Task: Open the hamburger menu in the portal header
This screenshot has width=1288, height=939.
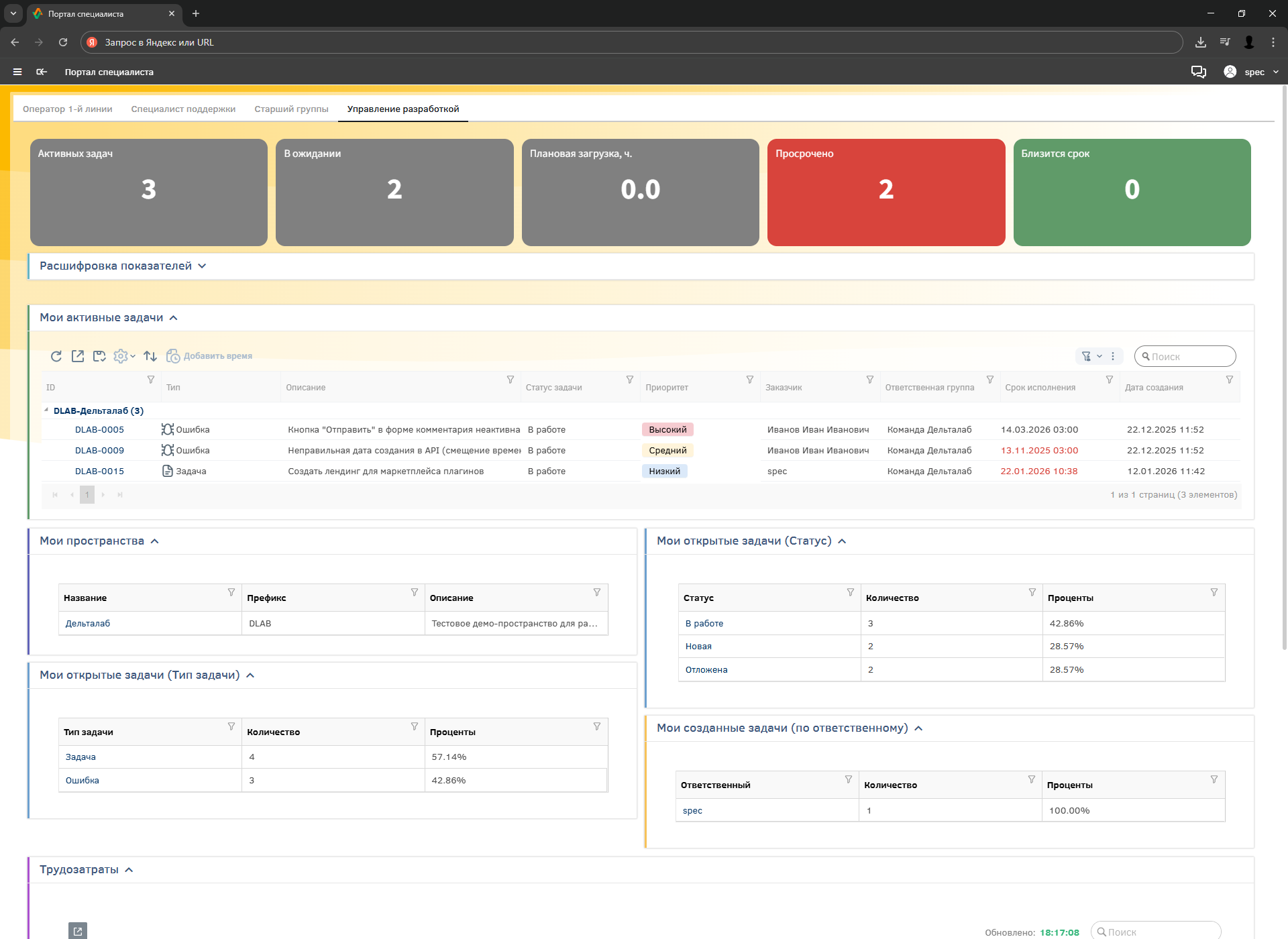Action: tap(17, 72)
